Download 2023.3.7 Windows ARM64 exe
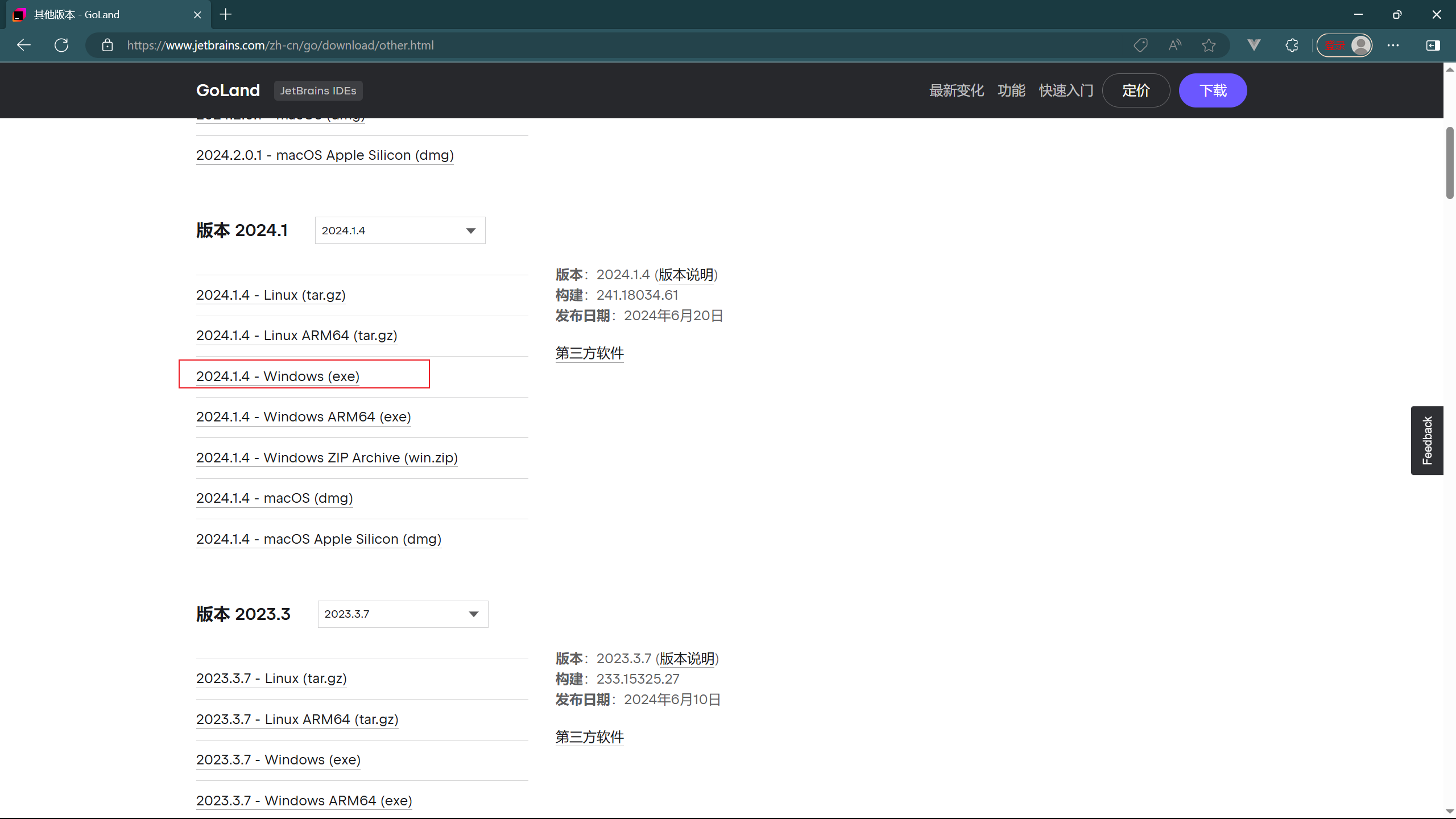Viewport: 1456px width, 819px height. coord(304,801)
